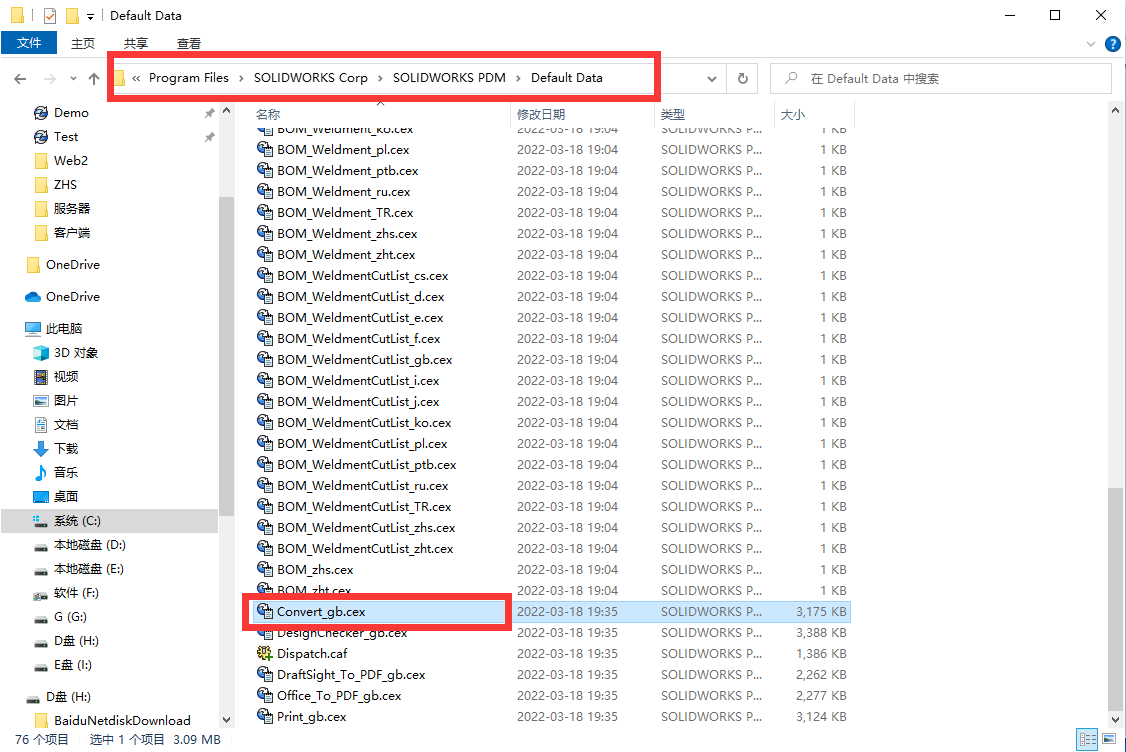Switch to the 主页 ribbon tab
Screen dimensions: 1126x752
[83, 43]
